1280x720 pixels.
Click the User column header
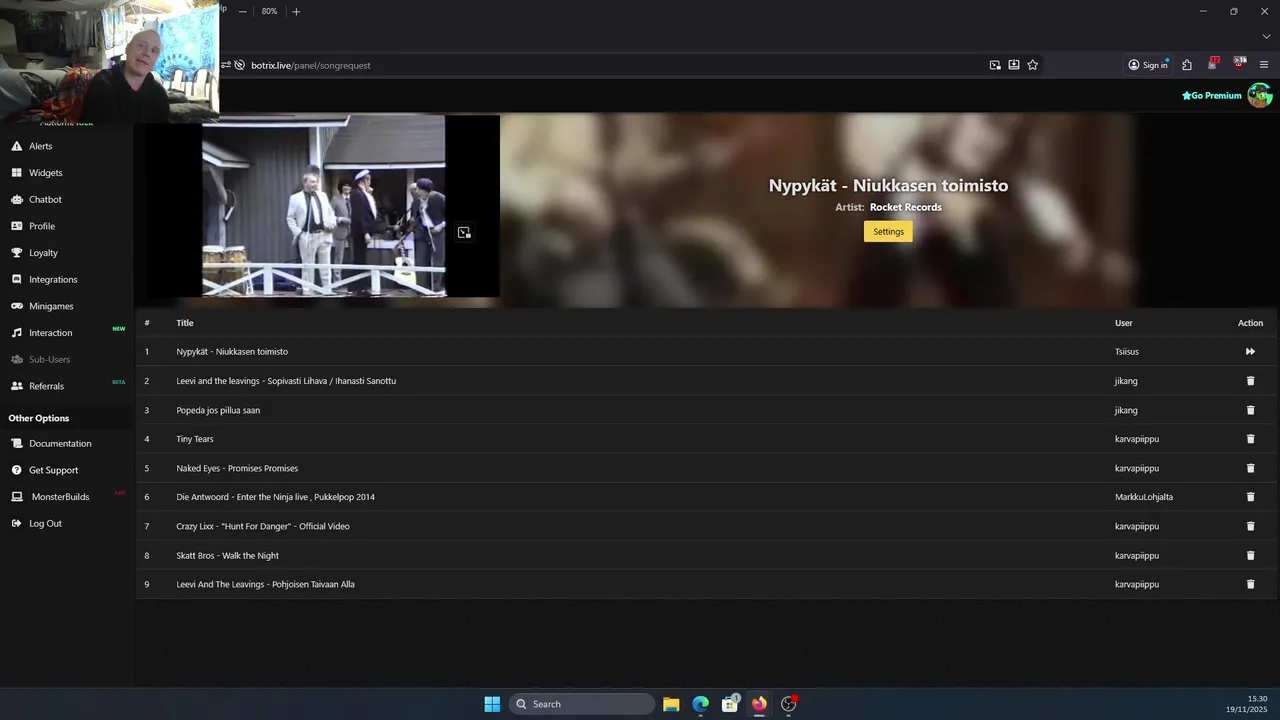click(1124, 323)
